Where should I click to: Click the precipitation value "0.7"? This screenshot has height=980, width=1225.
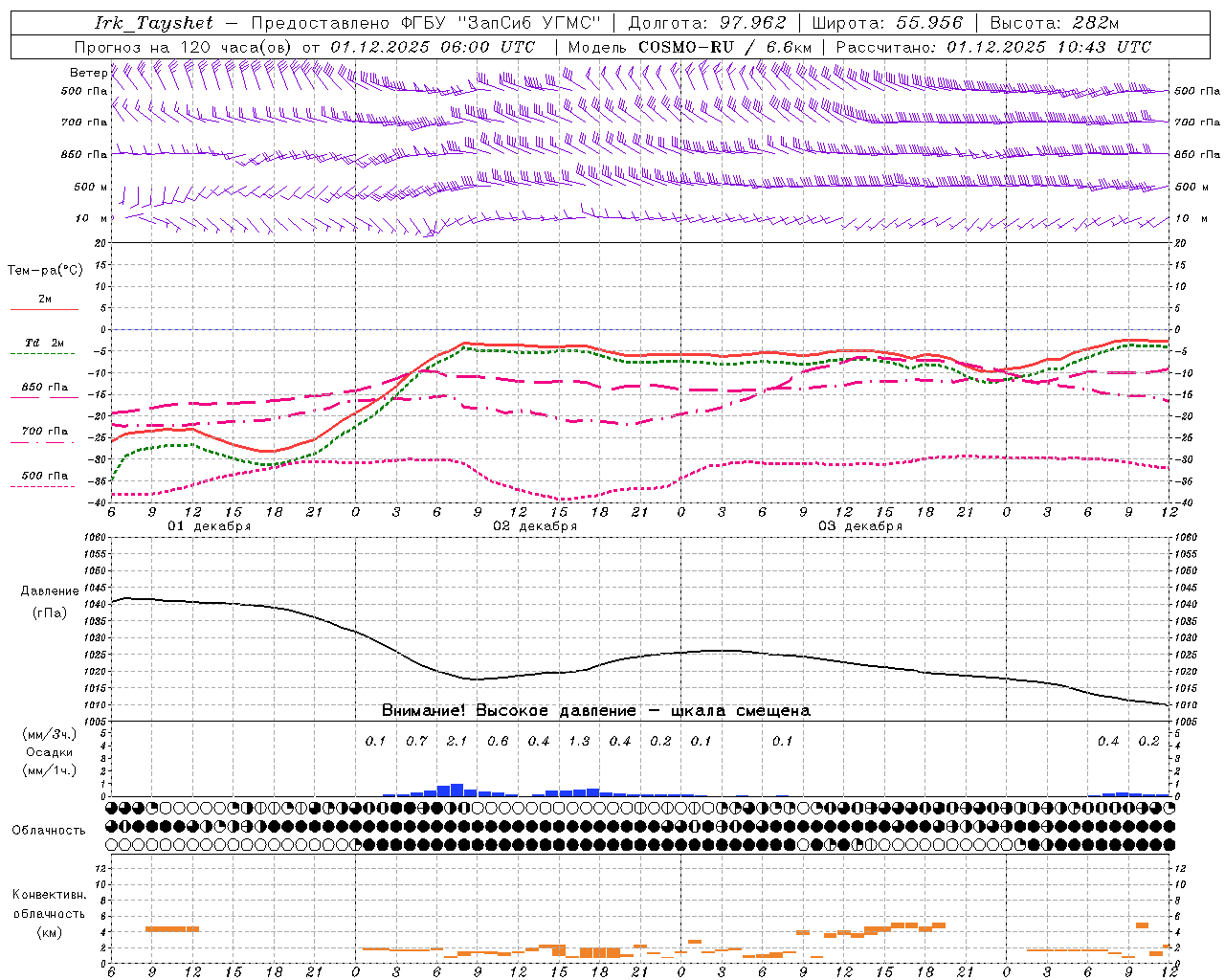point(416,742)
